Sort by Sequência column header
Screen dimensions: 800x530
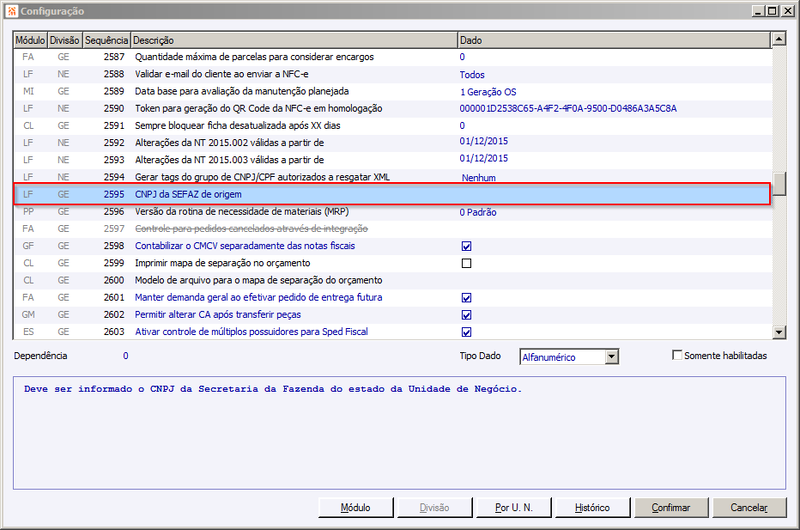(x=106, y=40)
